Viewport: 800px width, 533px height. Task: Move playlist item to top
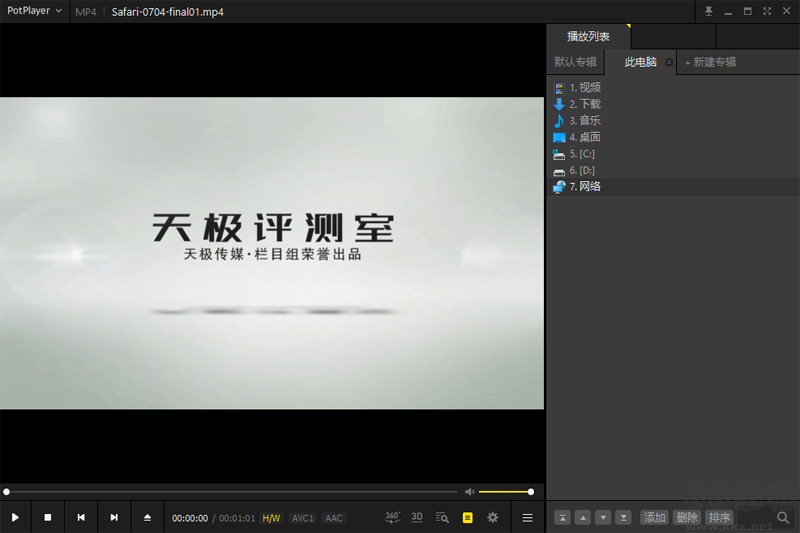[562, 518]
